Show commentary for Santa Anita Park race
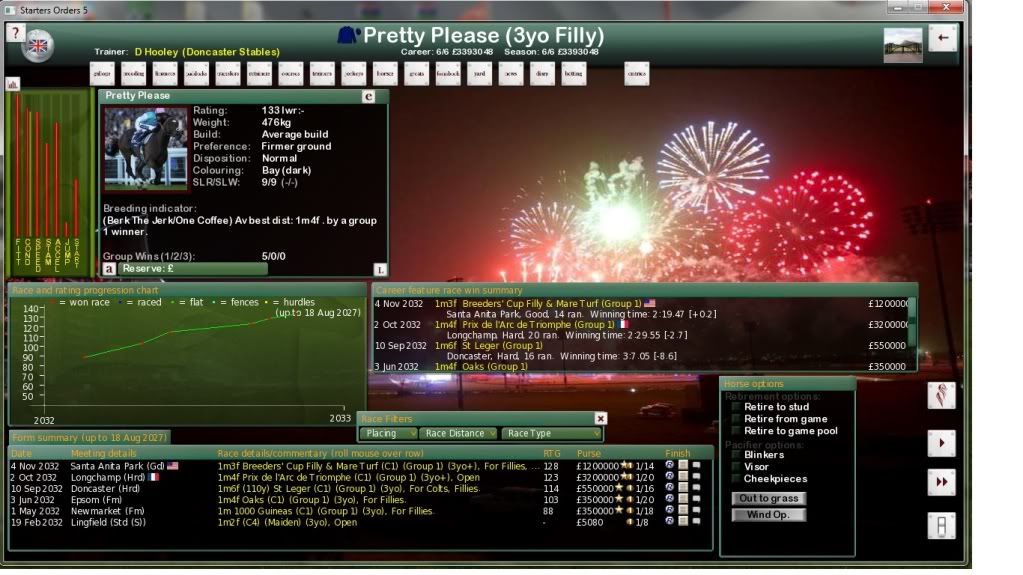 pyautogui.click(x=697, y=465)
